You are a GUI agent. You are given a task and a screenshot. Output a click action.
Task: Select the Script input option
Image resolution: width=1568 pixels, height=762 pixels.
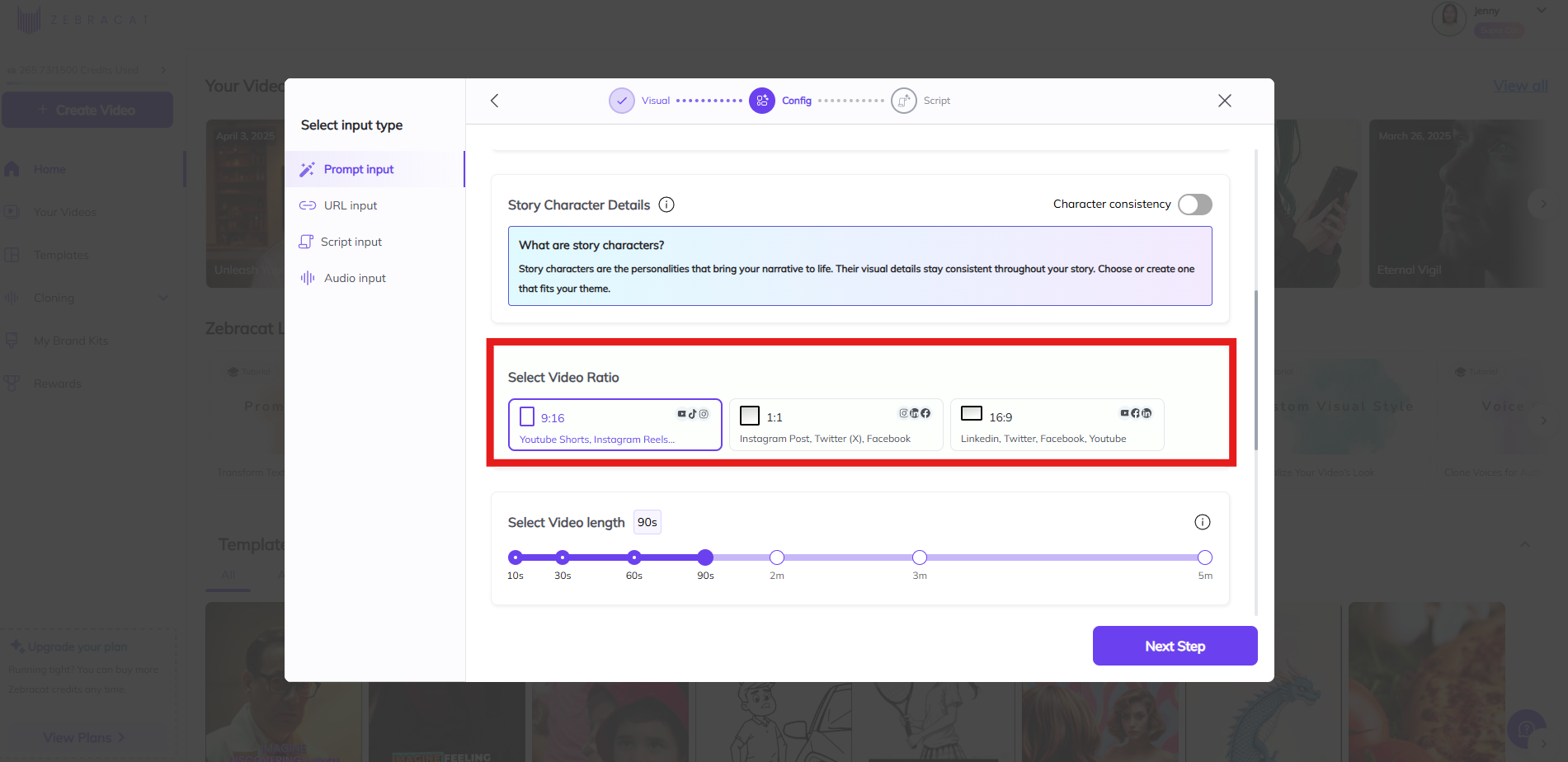374,242
